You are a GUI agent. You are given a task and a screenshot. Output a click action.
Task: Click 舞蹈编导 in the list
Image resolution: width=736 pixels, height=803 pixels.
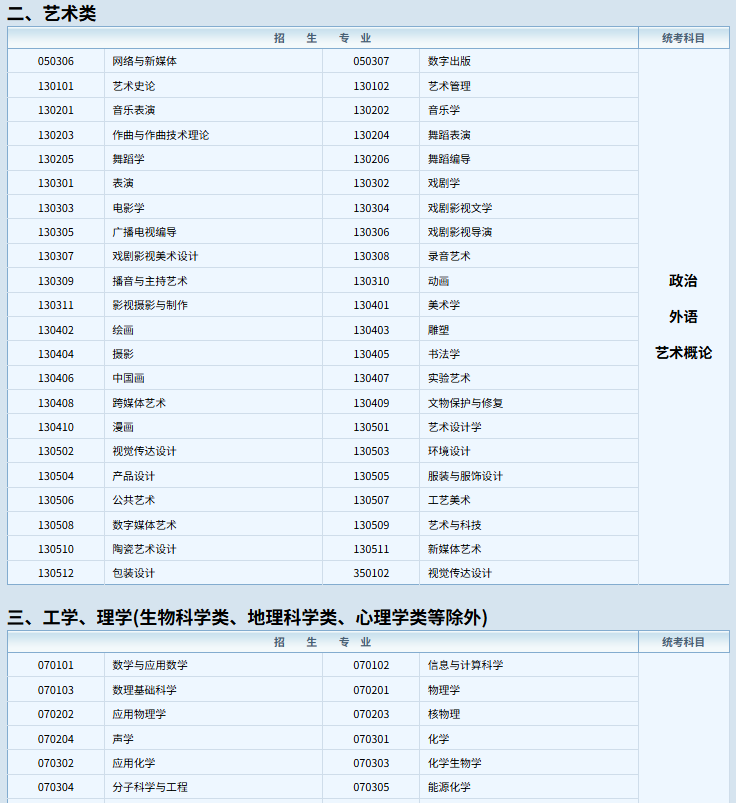click(449, 159)
